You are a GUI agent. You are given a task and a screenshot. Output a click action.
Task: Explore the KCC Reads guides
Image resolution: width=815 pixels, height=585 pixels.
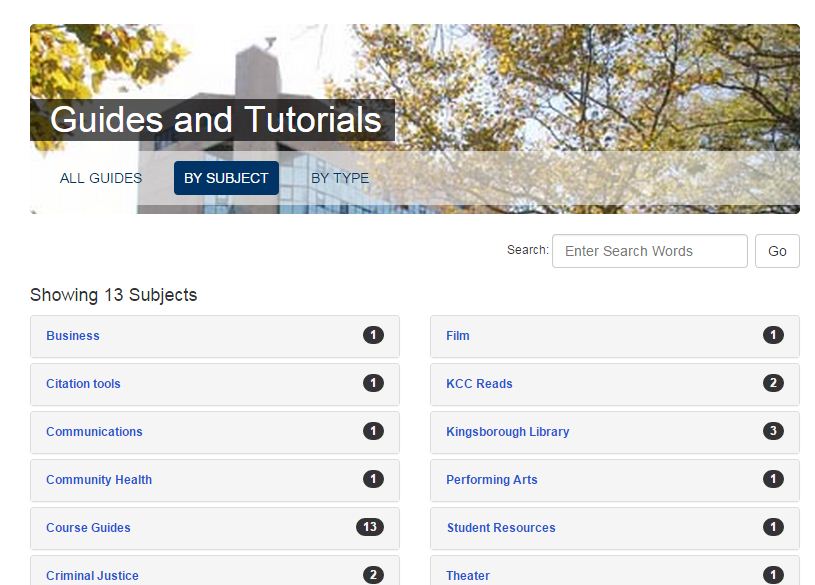[480, 384]
